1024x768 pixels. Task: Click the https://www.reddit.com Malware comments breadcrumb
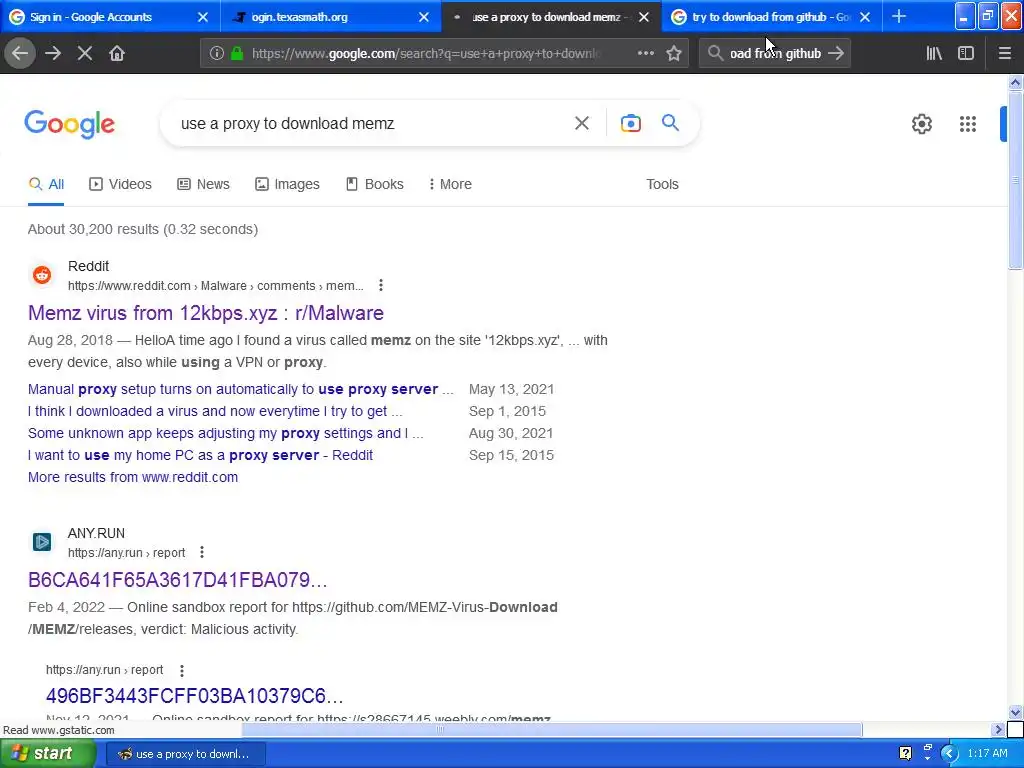[x=216, y=286]
